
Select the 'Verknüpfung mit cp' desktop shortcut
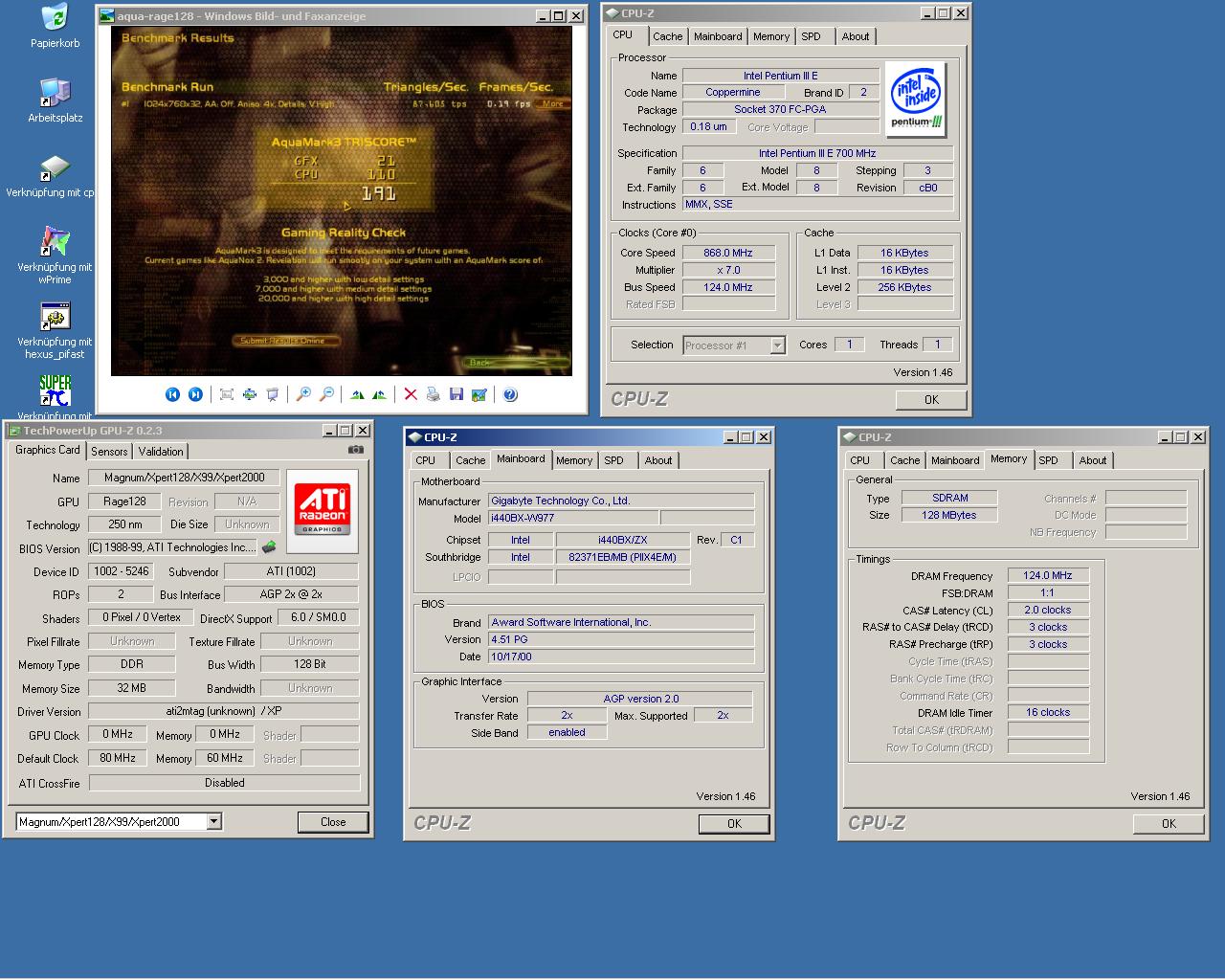50,176
